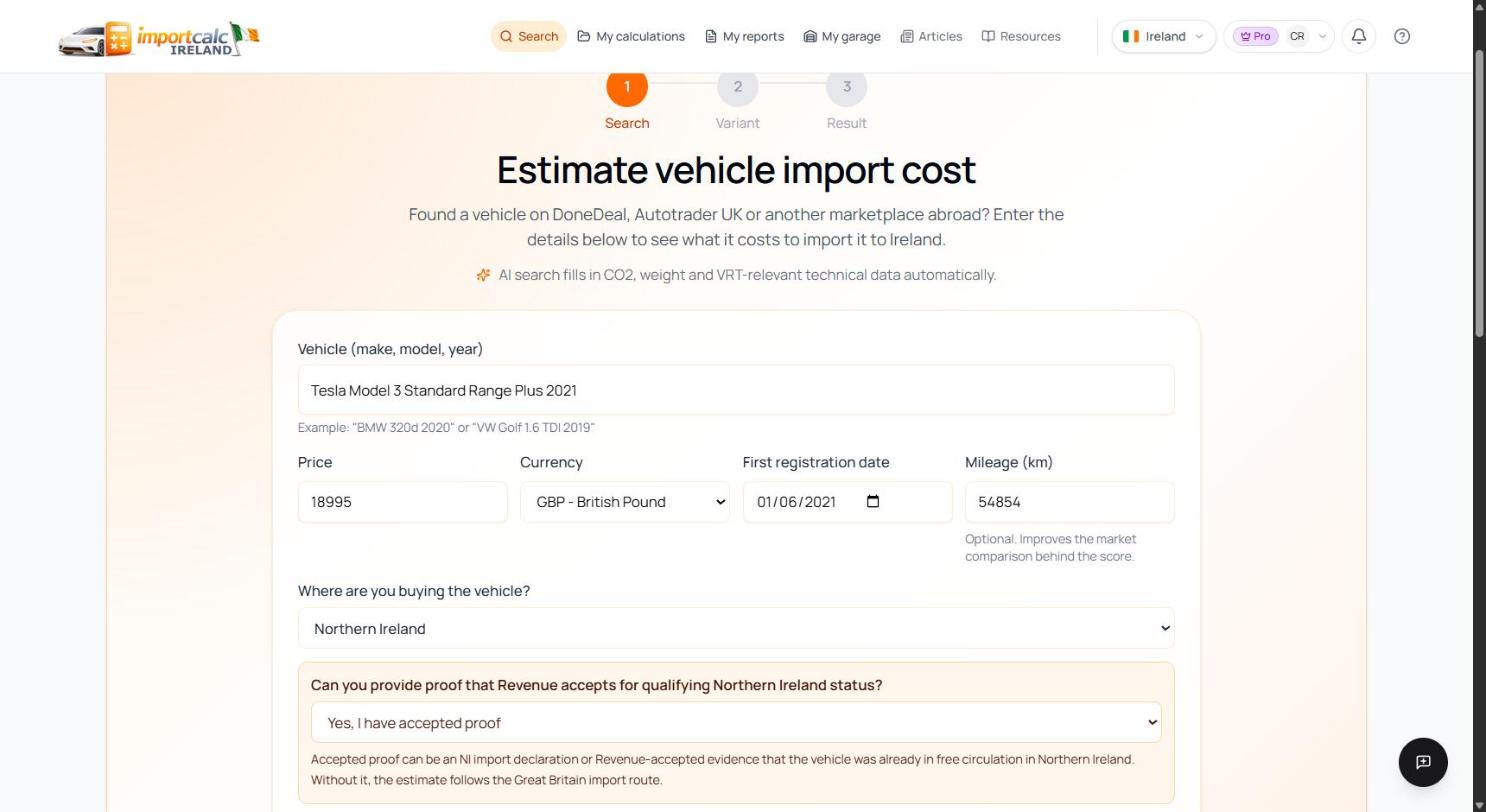1486x812 pixels.
Task: Click the Pro badge
Action: 1255,36
